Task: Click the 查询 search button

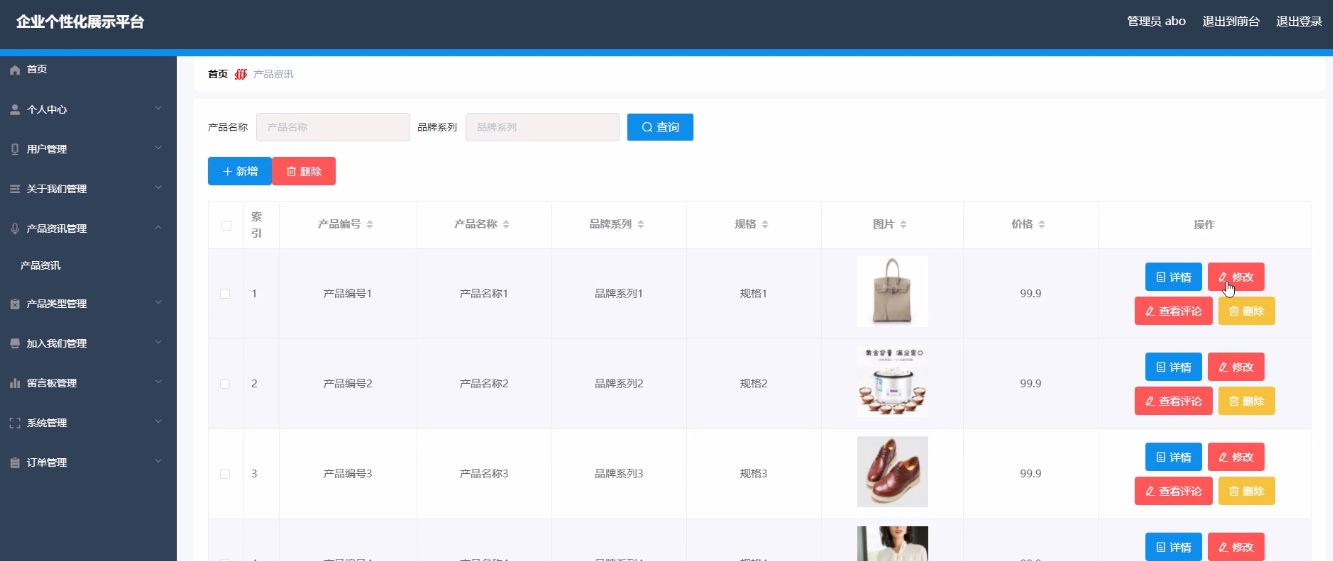Action: click(x=660, y=127)
